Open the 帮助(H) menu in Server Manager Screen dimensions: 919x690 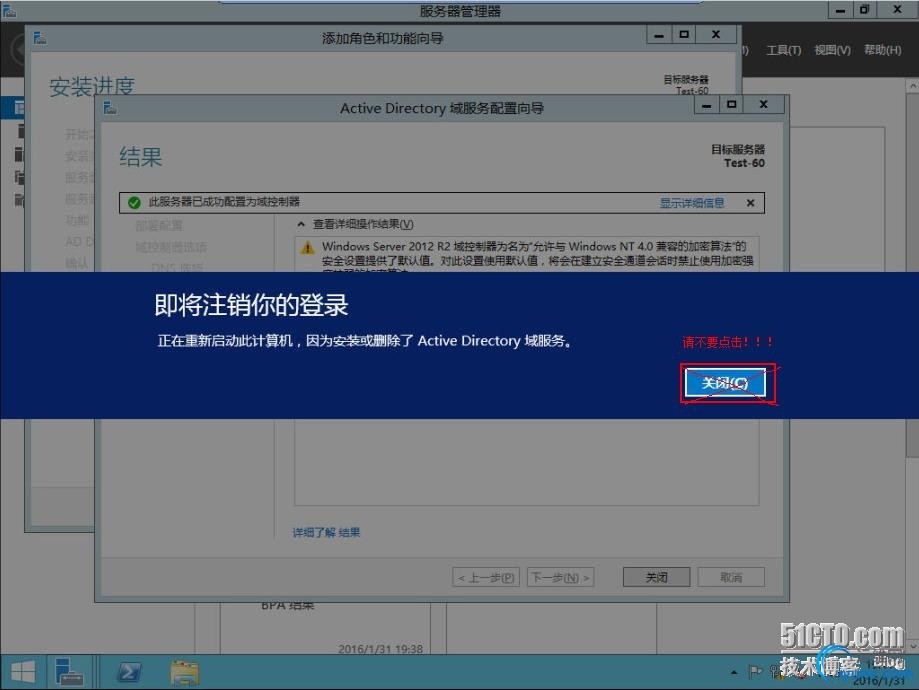pyautogui.click(x=883, y=50)
